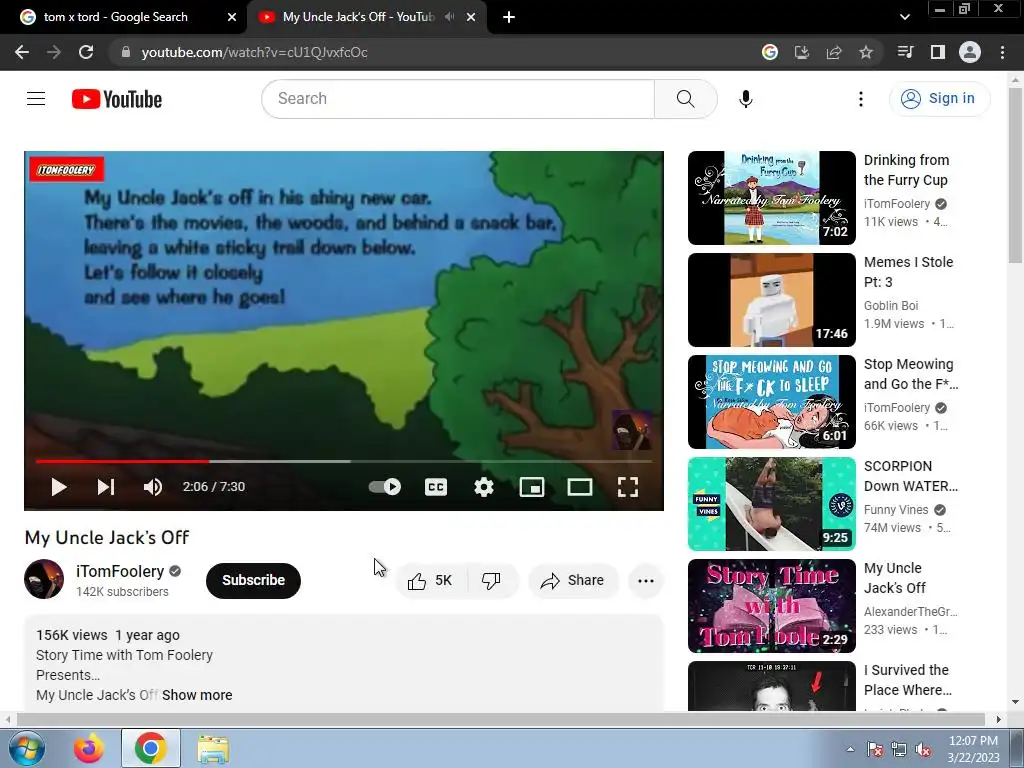Go to YouTube home via logo
The image size is (1024, 768).
[117, 99]
